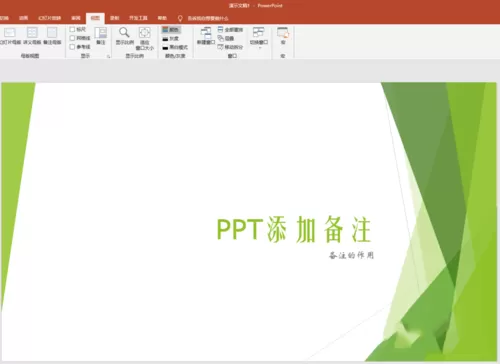Open Notes Master (备注母版) view
Viewport: 500px width, 364px height.
(x=52, y=36)
